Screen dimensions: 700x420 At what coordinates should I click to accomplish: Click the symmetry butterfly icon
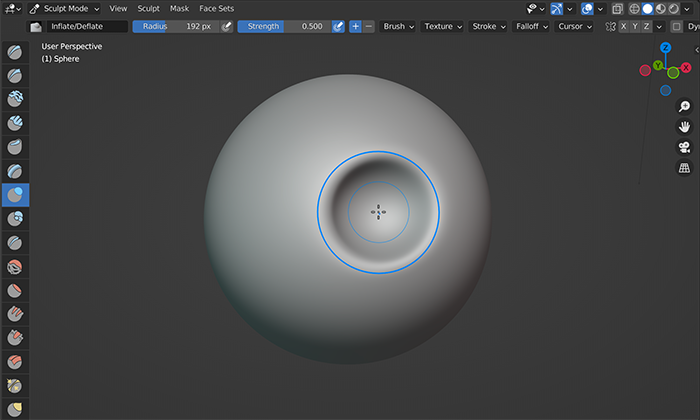tap(610, 27)
